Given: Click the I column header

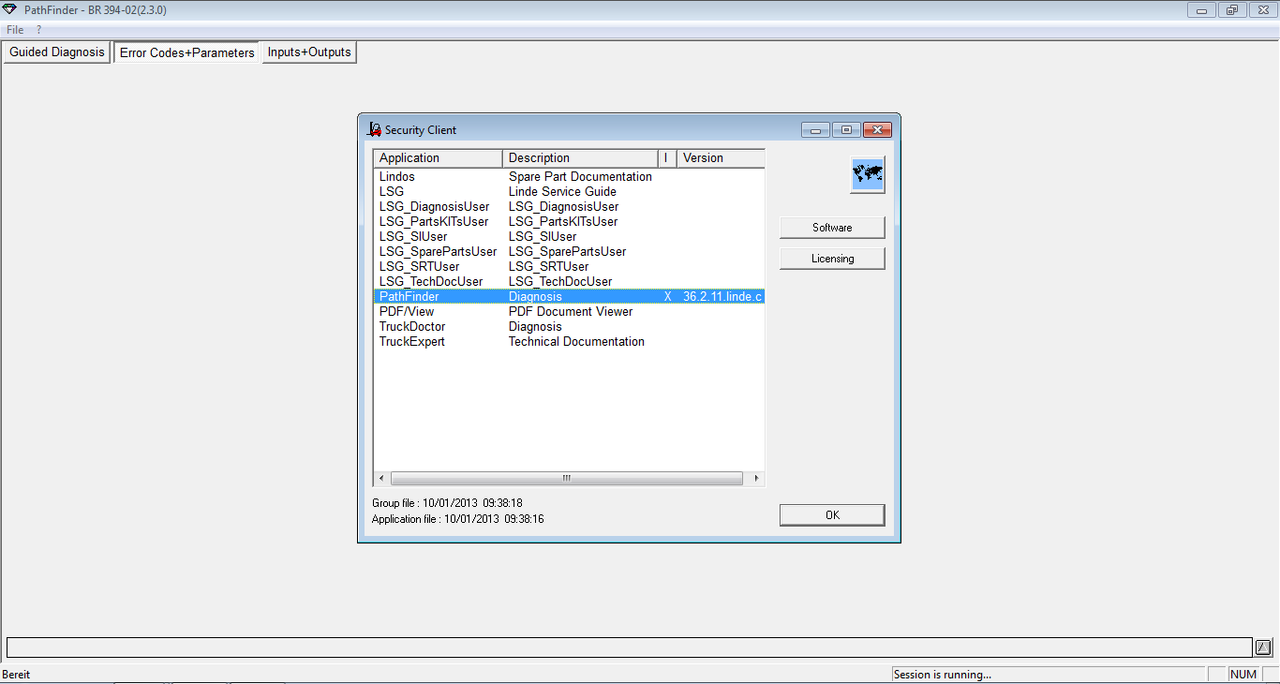Looking at the screenshot, I should pos(667,158).
